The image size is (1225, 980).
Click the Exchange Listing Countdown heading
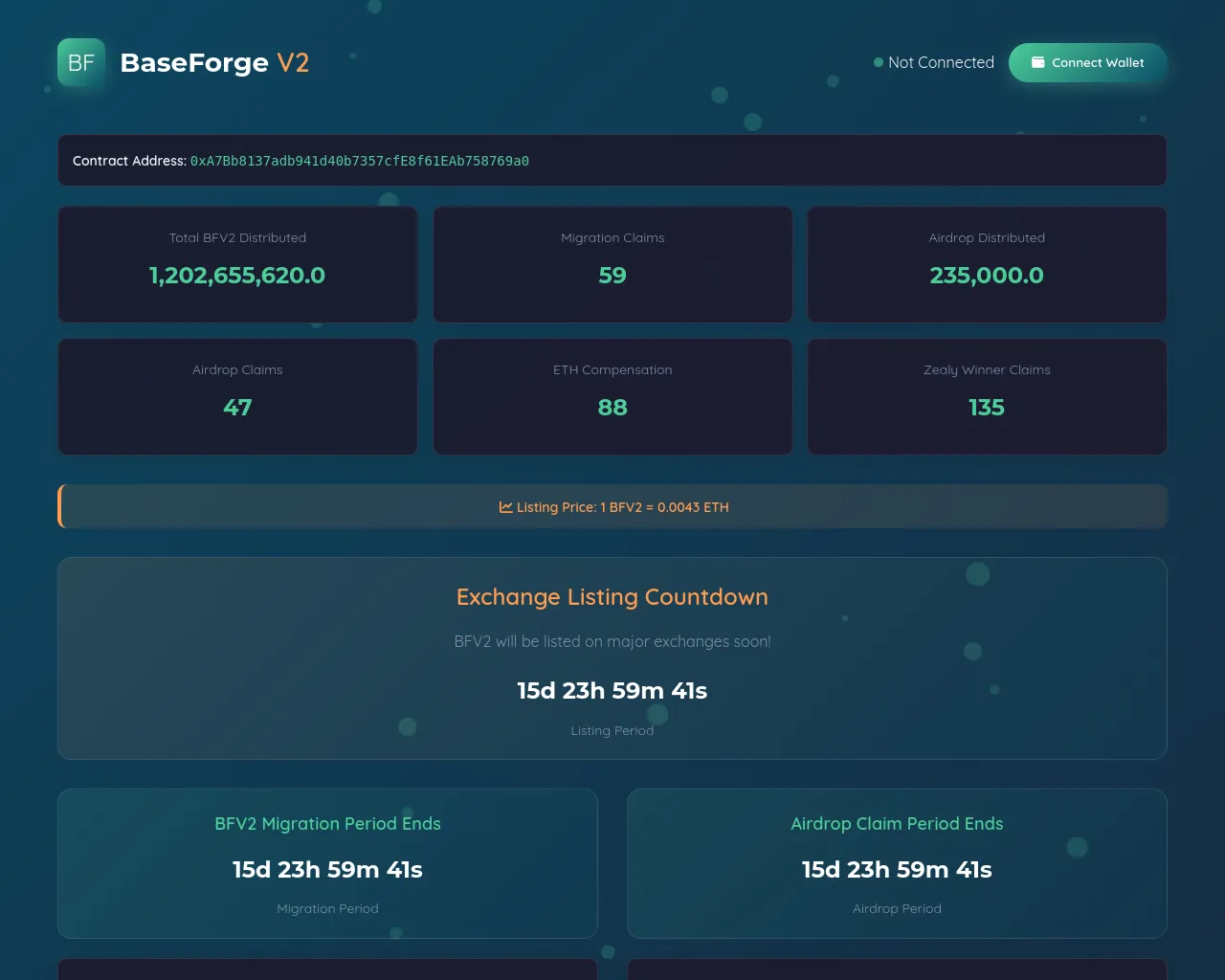click(x=612, y=597)
